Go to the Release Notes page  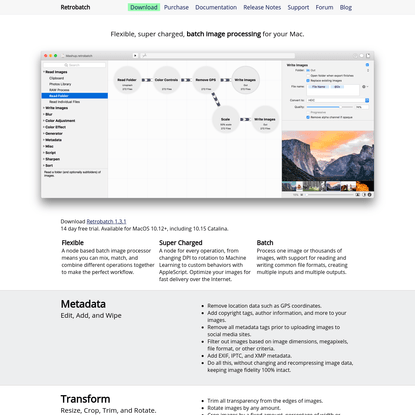pos(262,7)
